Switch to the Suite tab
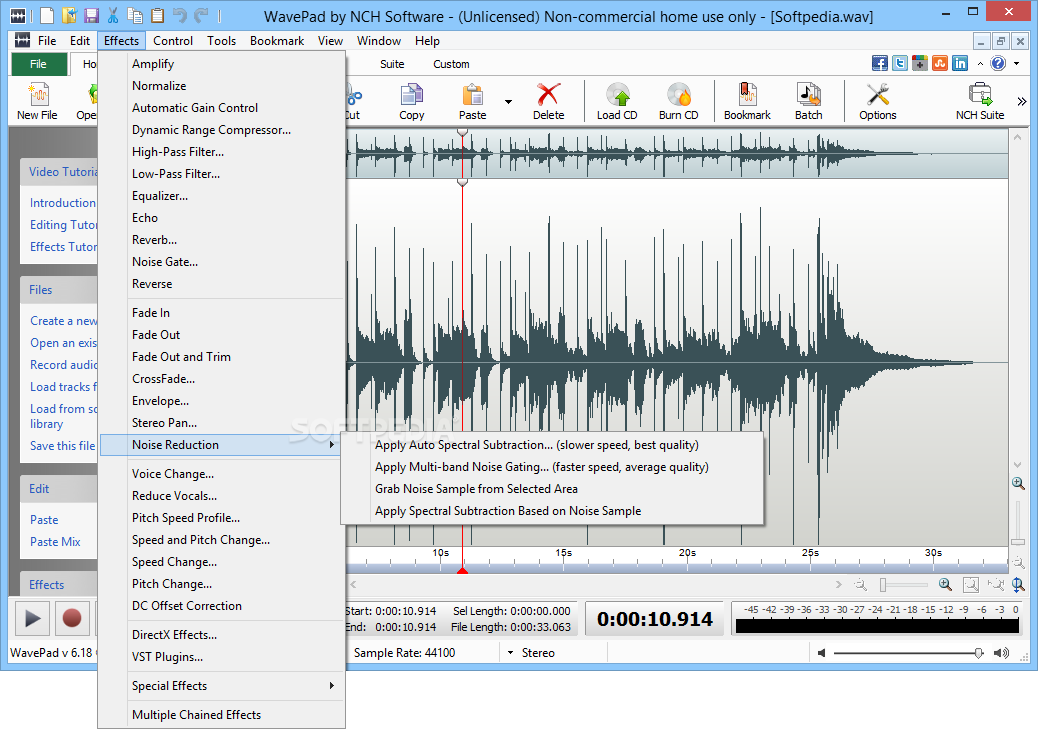1038x729 pixels. click(x=392, y=64)
